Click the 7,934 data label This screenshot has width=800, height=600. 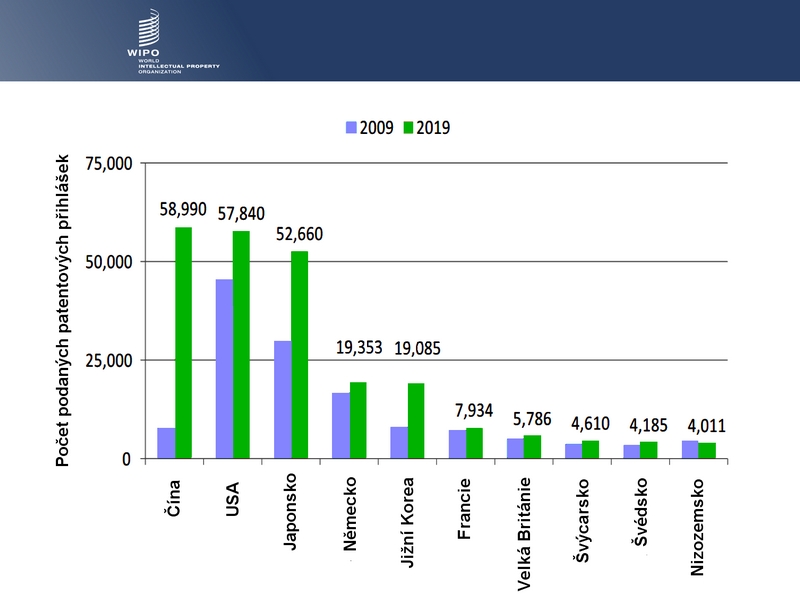click(474, 408)
